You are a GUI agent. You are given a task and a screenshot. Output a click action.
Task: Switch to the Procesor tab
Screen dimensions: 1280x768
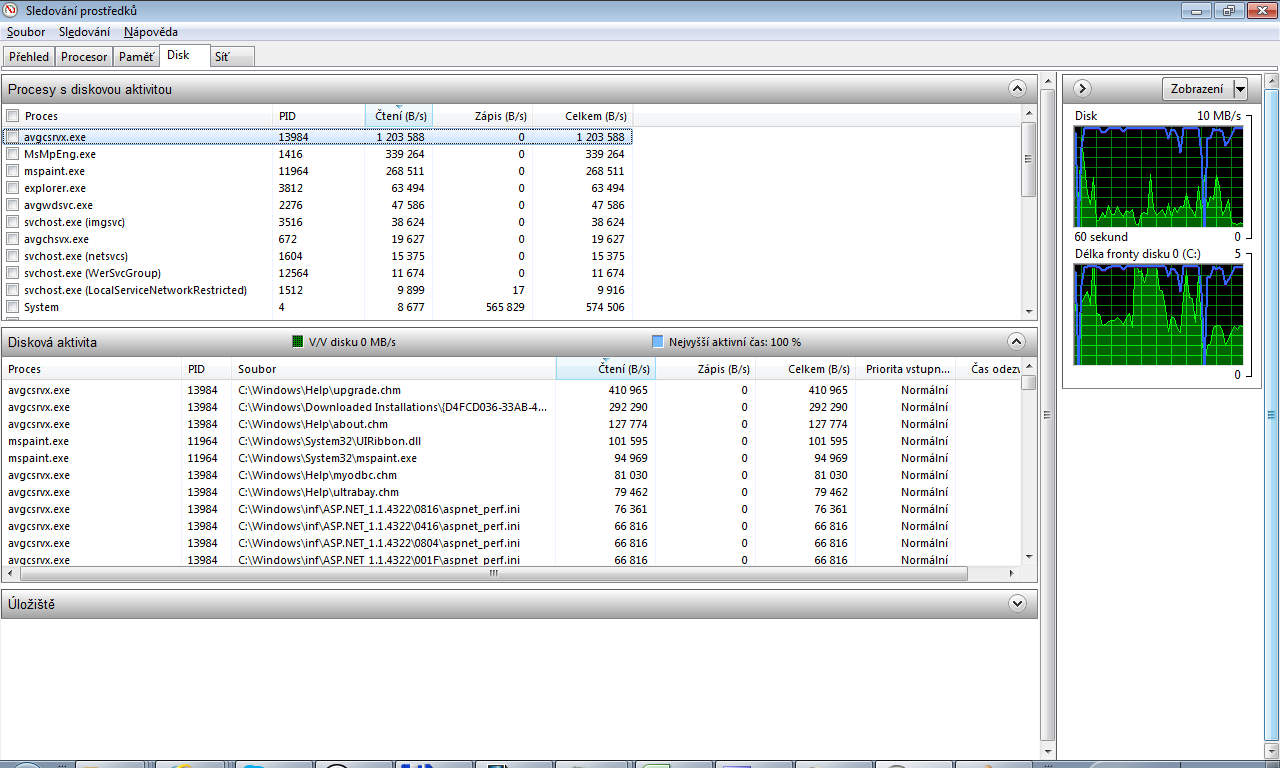(84, 57)
